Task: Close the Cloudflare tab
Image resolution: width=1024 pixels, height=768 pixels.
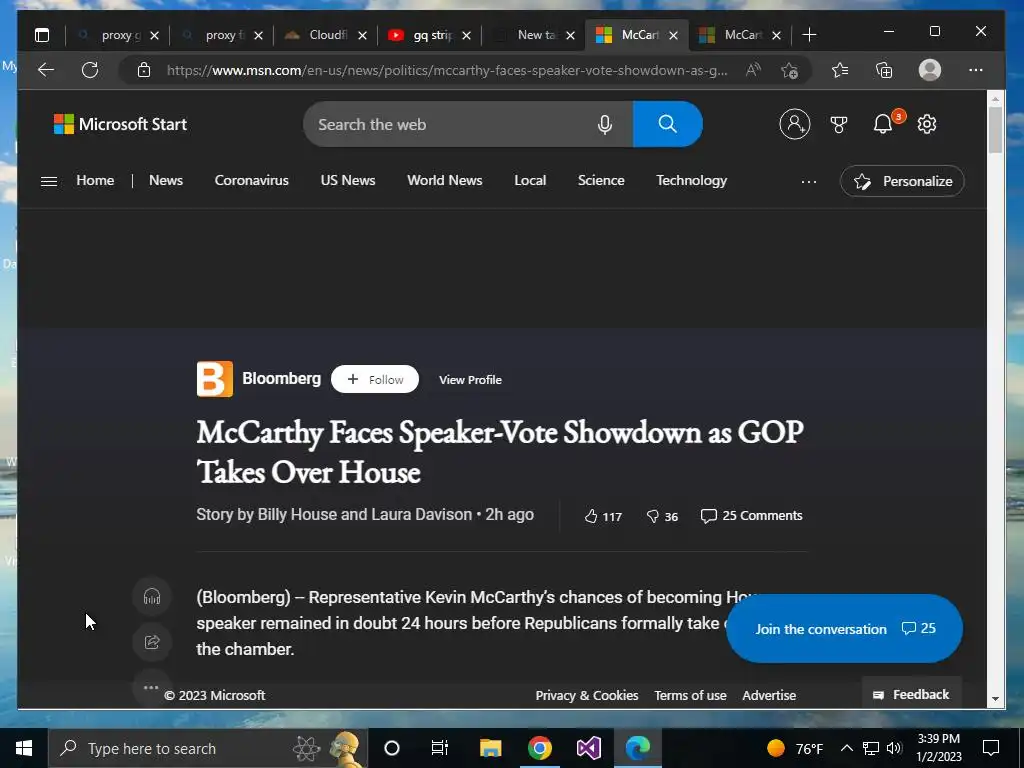Action: click(x=362, y=35)
